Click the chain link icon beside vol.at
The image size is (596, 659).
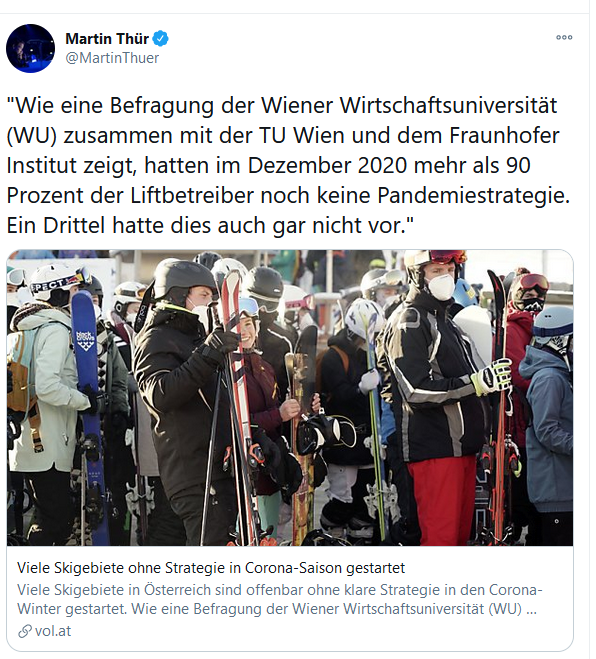[25, 631]
